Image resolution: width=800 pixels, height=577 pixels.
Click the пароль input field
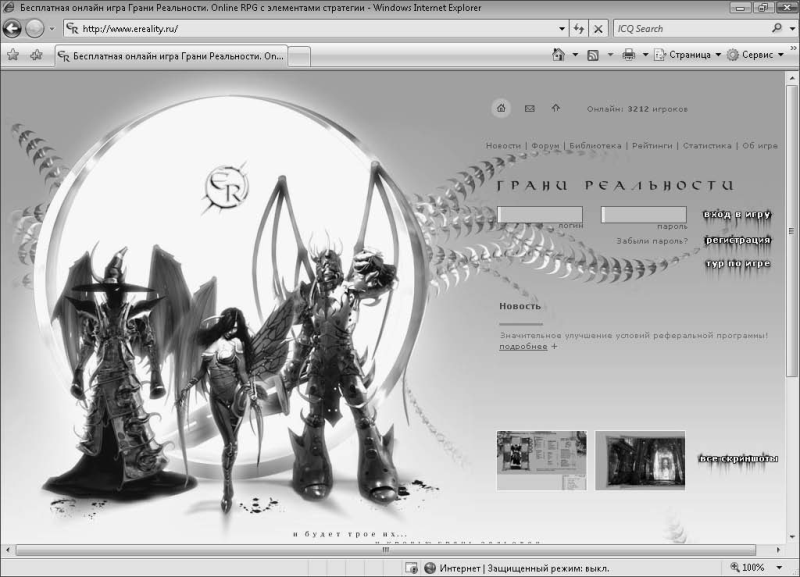[x=644, y=214]
